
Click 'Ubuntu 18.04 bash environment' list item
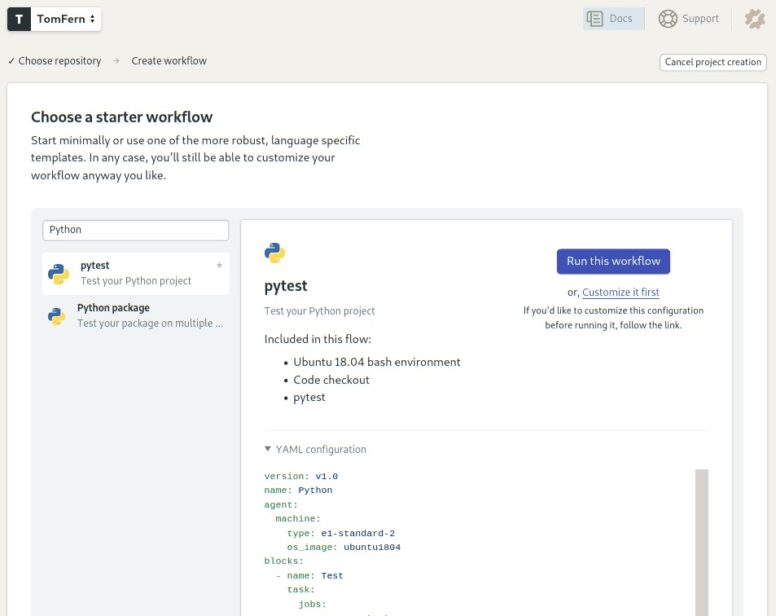click(377, 362)
